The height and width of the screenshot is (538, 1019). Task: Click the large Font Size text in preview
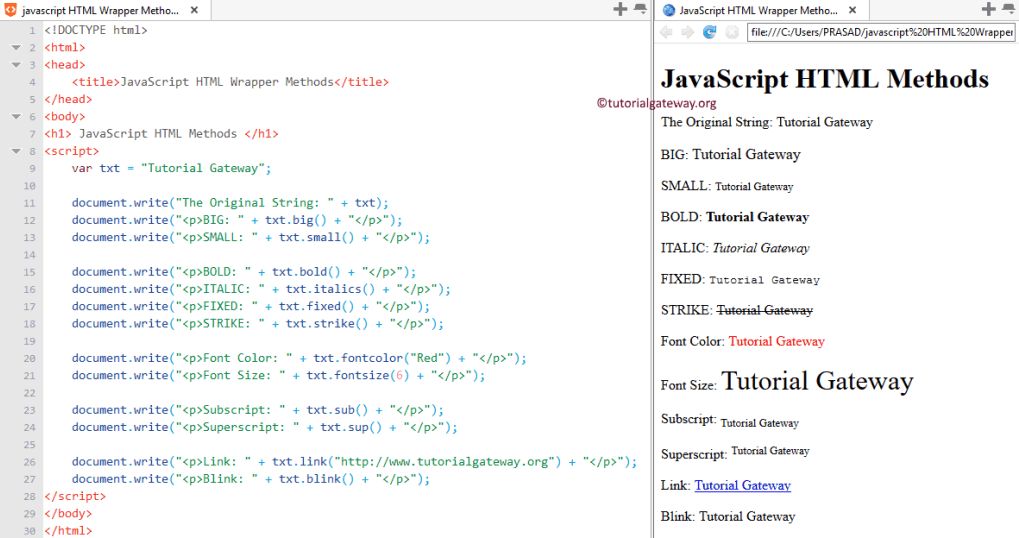click(x=817, y=381)
